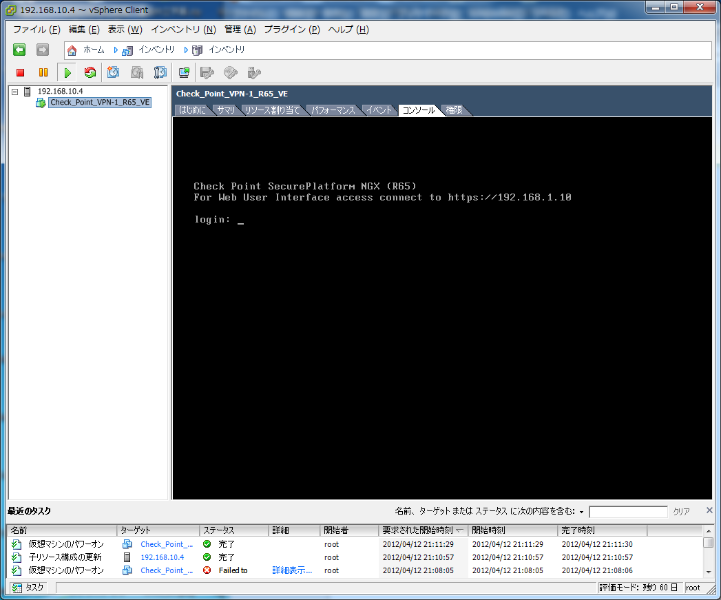Click the タスク button in status bar

[29, 588]
